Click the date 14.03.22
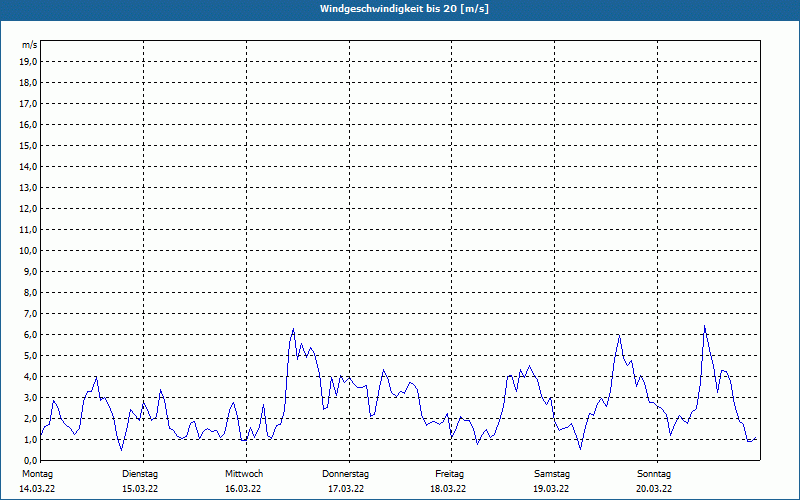This screenshot has width=800, height=500. (37, 489)
